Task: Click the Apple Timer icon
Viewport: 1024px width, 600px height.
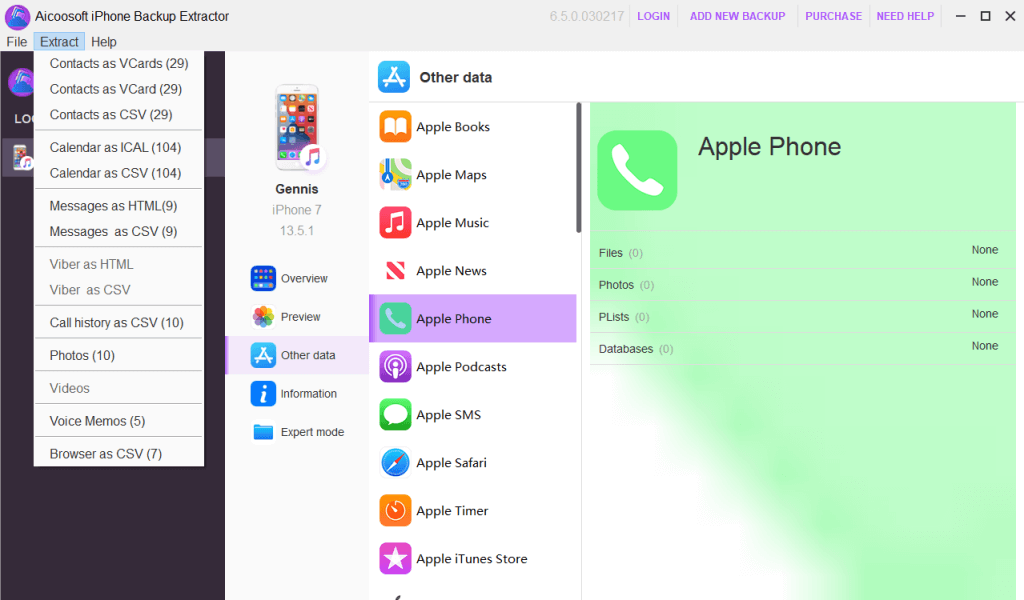Action: (395, 511)
